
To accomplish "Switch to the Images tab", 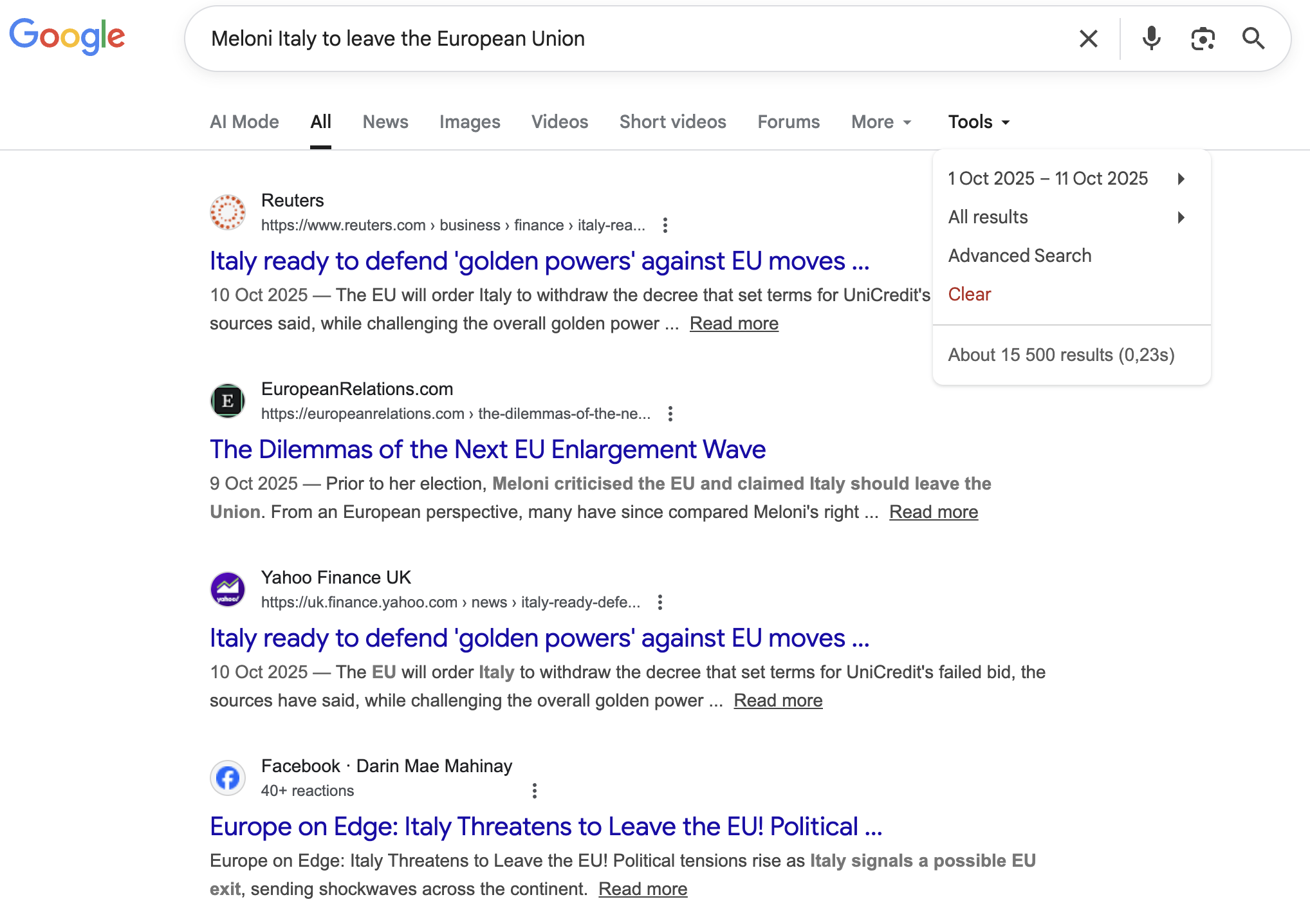I will point(470,122).
